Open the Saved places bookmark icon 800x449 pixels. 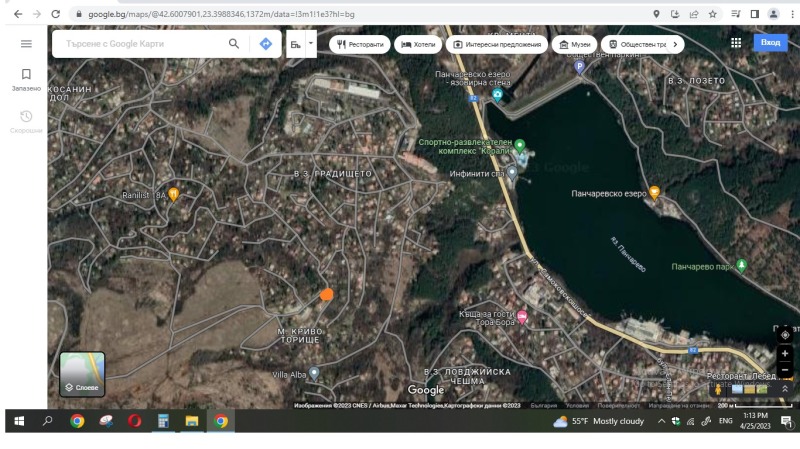pos(26,74)
